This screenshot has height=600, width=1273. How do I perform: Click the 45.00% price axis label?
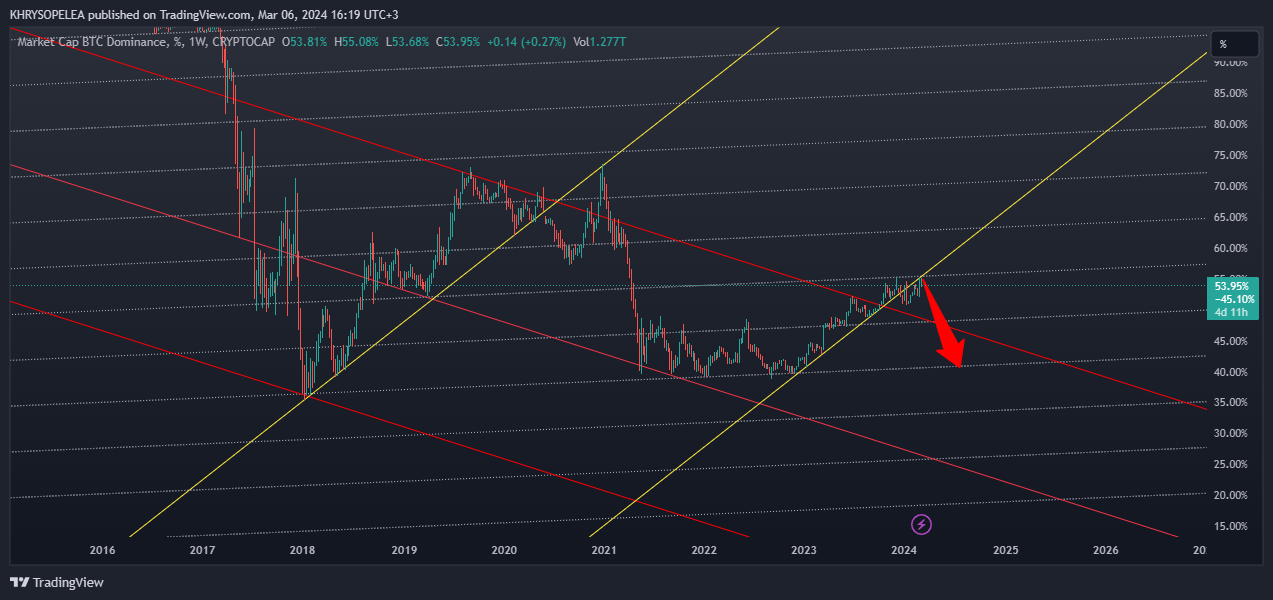coord(1230,341)
